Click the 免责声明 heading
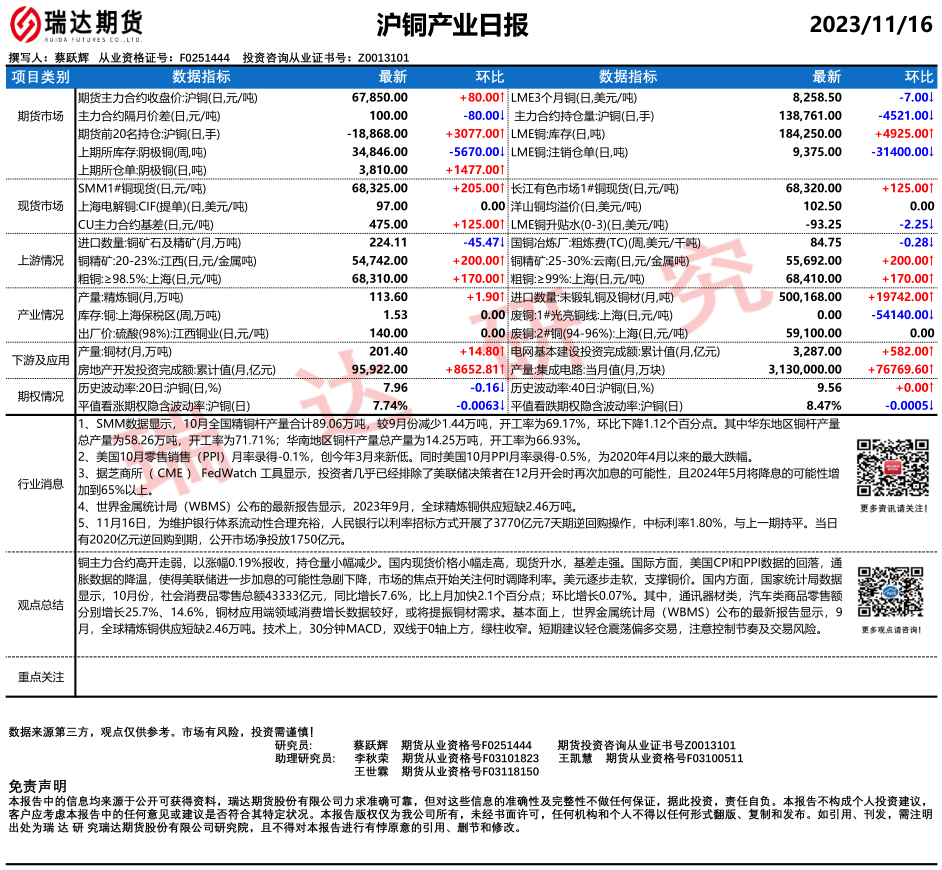 click(37, 786)
